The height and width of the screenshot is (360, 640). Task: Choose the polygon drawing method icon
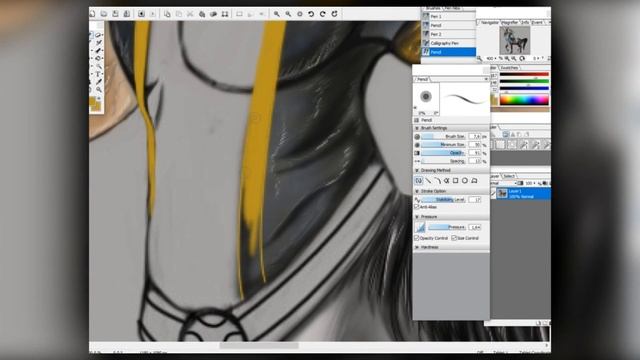(474, 180)
